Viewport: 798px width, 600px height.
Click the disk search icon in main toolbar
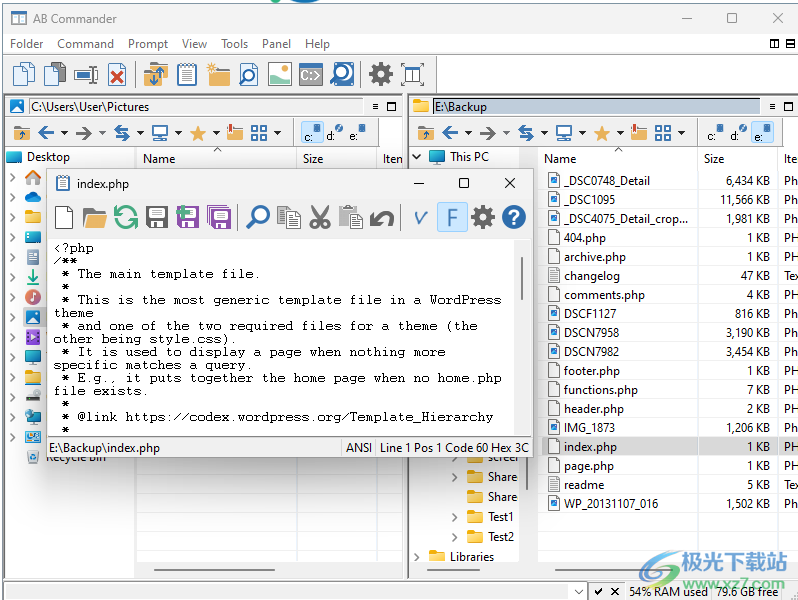[342, 75]
